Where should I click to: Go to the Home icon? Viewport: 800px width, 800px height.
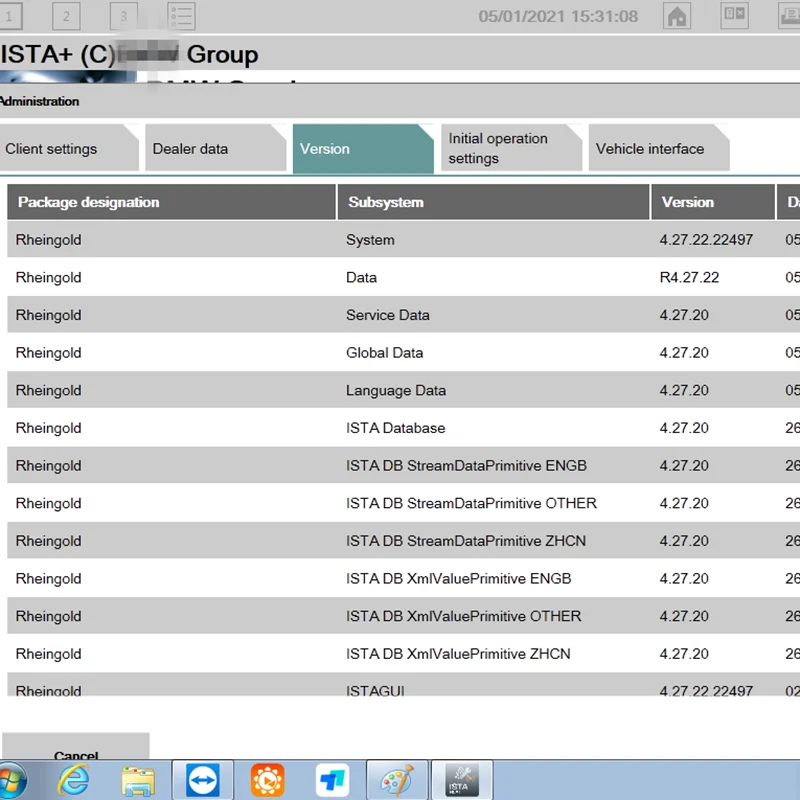[677, 16]
